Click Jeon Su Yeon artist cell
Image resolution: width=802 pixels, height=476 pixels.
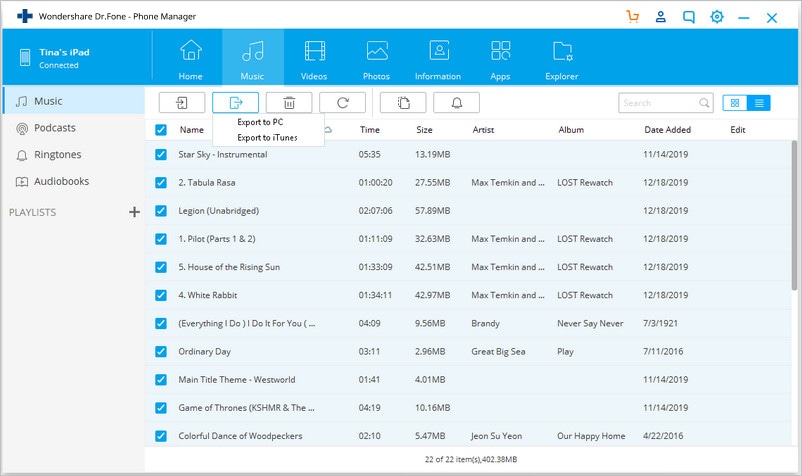coord(497,436)
